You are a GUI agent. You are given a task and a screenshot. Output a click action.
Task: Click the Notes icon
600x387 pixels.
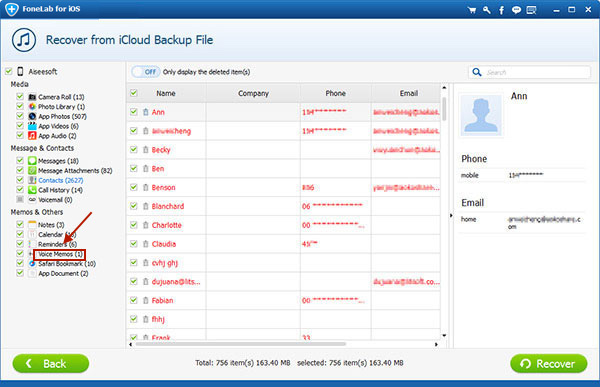pyautogui.click(x=32, y=225)
